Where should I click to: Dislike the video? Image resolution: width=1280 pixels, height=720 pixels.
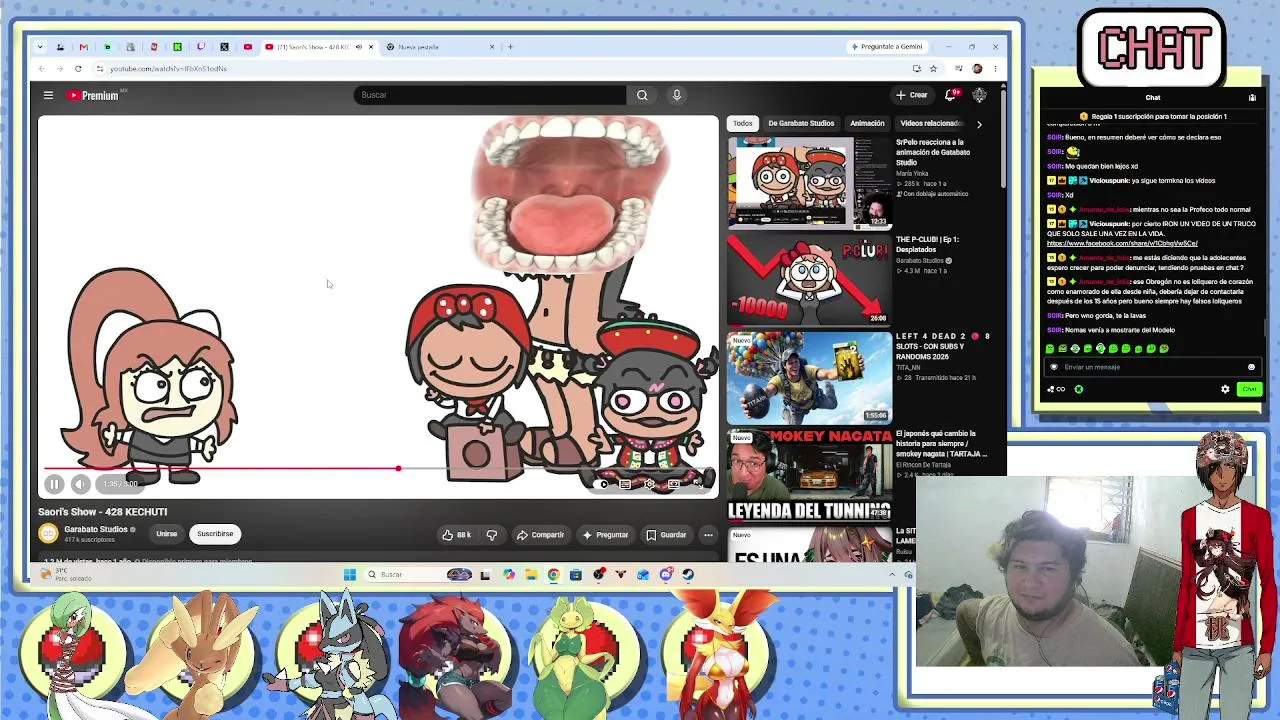(x=491, y=535)
